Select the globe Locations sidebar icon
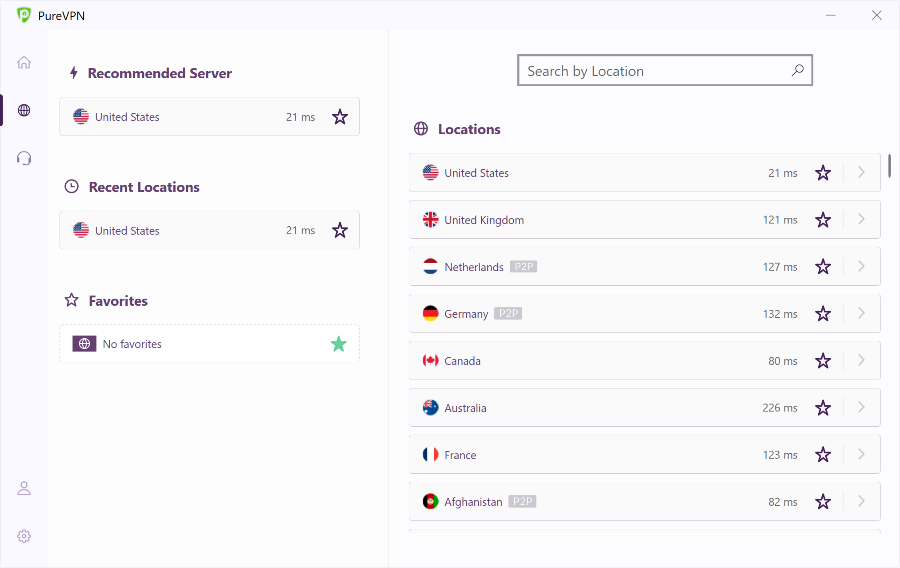Viewport: 900px width, 568px height. coord(24,110)
